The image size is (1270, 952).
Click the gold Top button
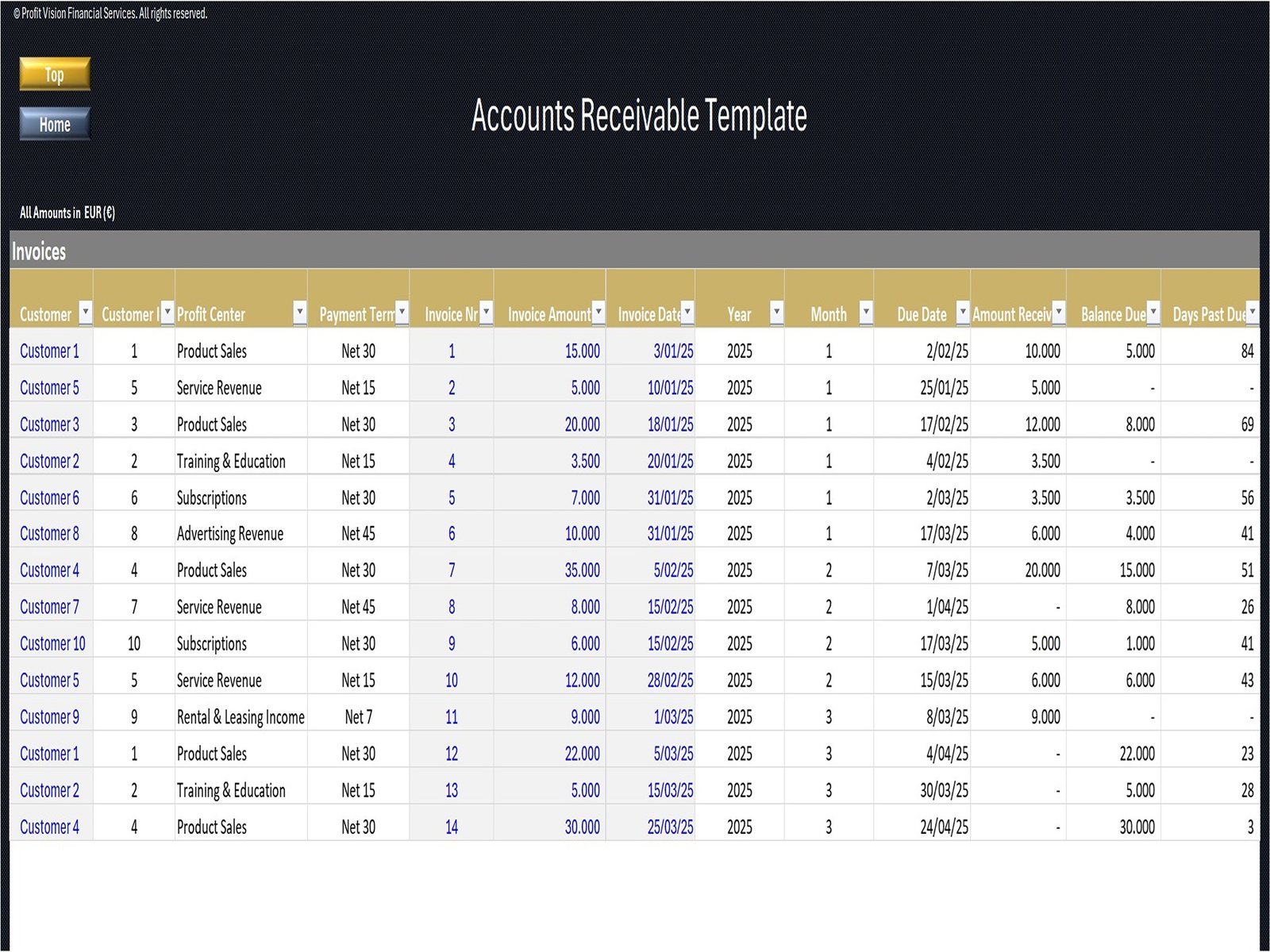(x=54, y=75)
